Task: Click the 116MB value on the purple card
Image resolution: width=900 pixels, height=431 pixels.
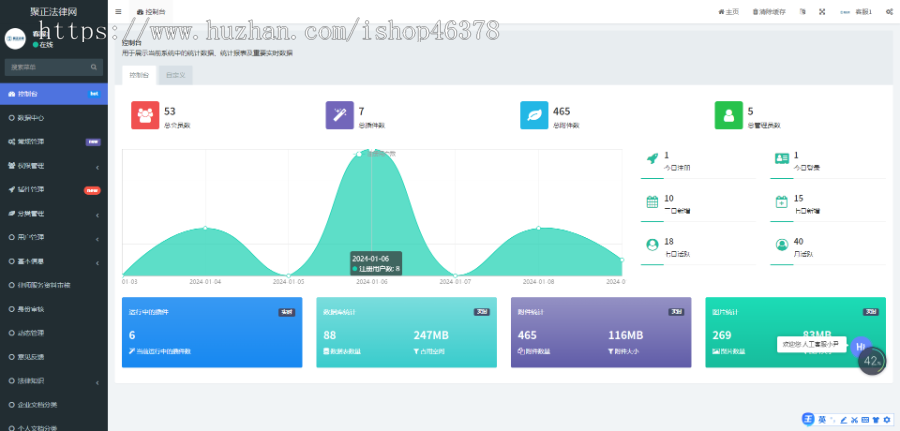Action: point(626,336)
